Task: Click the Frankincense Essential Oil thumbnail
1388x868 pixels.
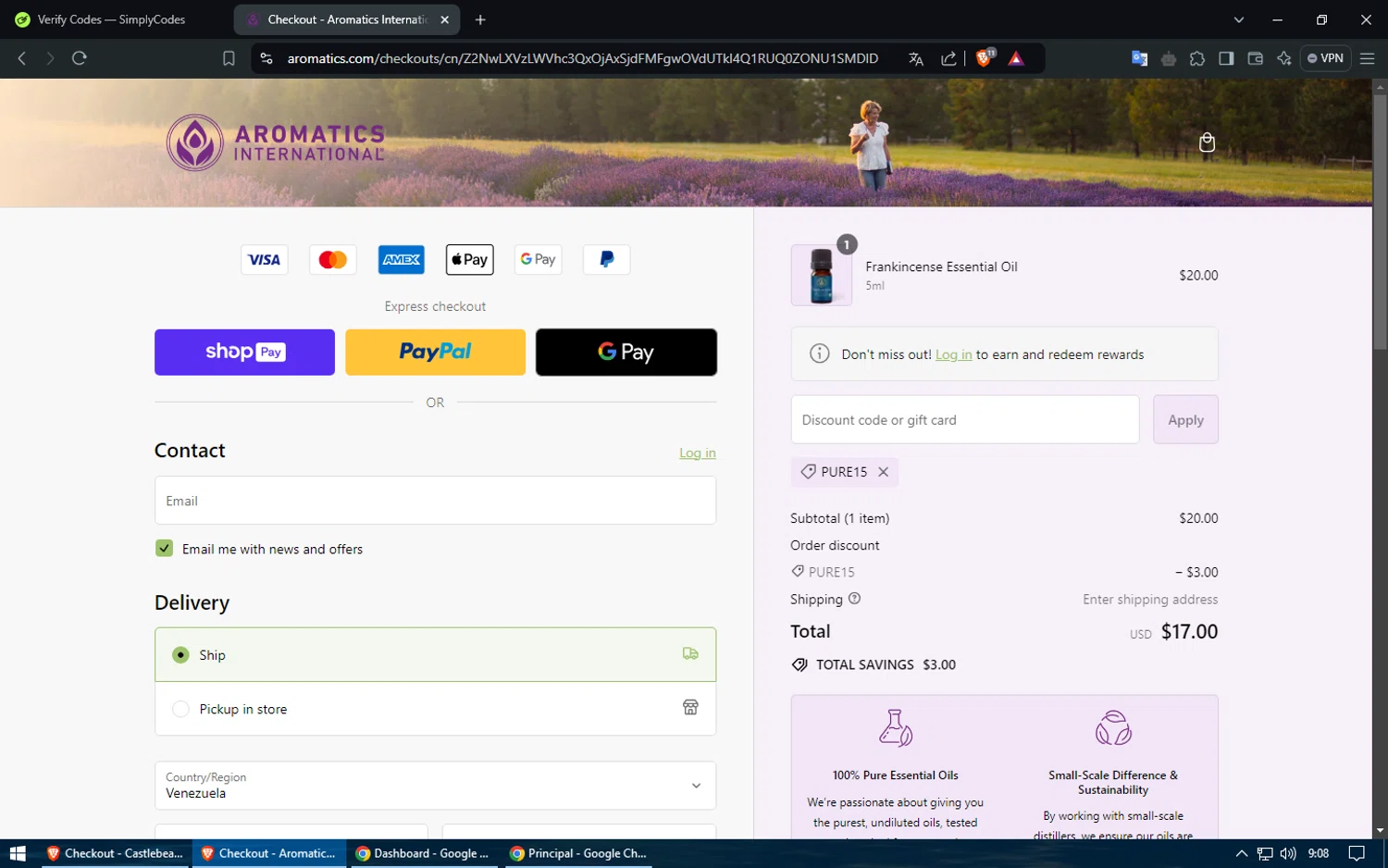Action: (822, 275)
